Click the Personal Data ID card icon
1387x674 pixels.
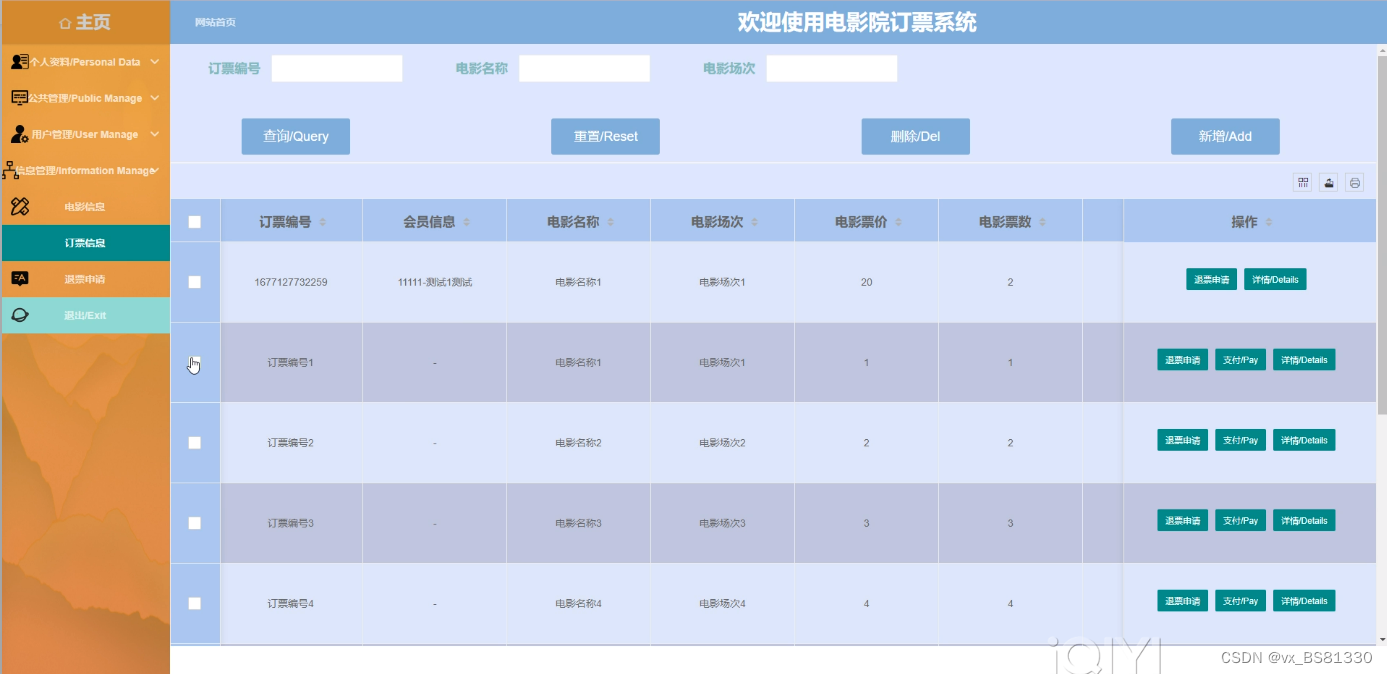19,61
